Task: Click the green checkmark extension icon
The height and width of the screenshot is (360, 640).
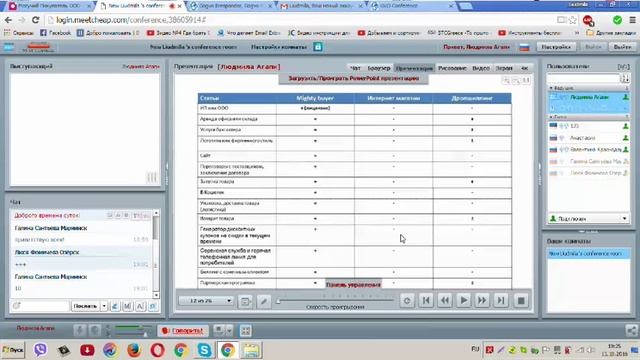Action: 617,20
